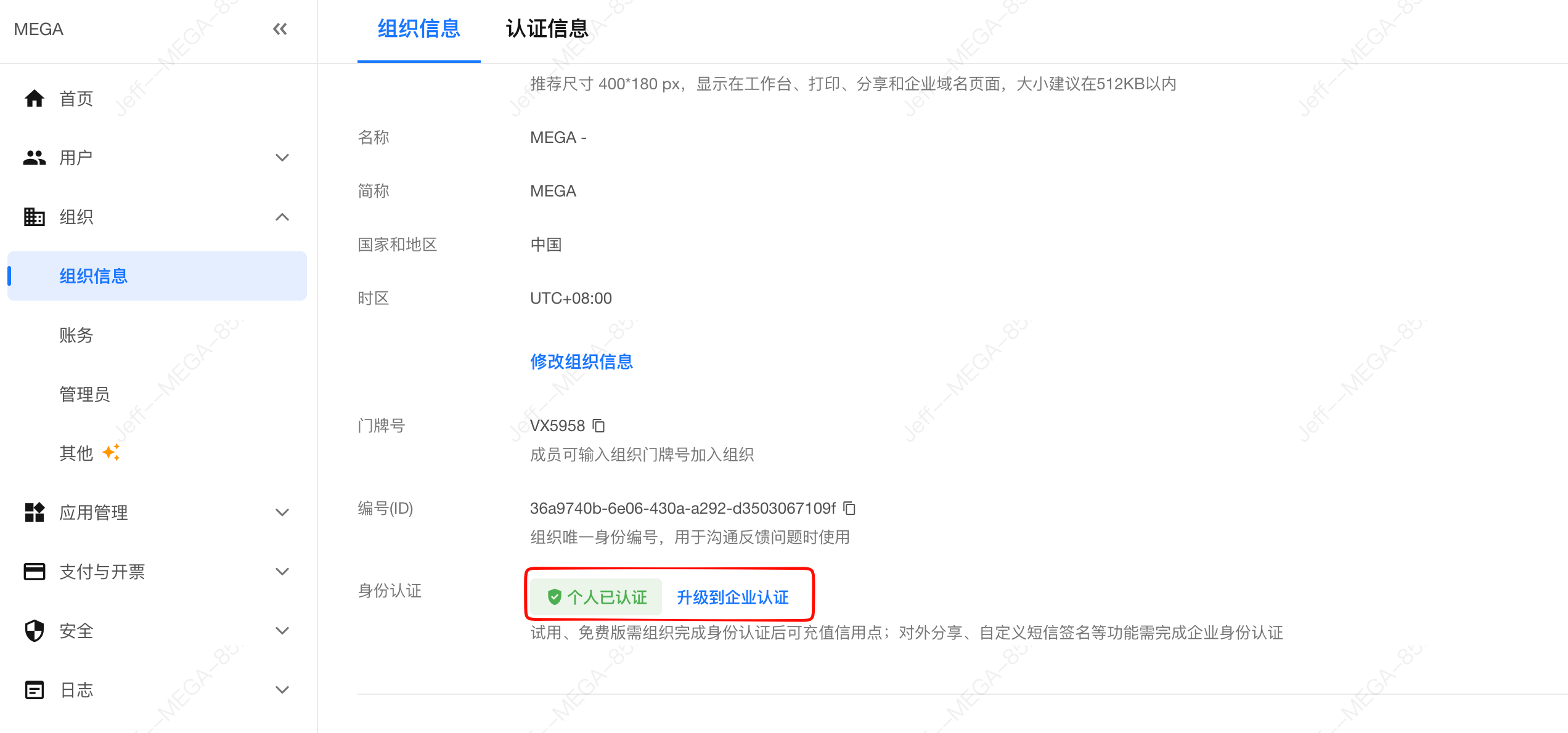Click the users icon beside 用户
1568x733 pixels.
pos(35,158)
